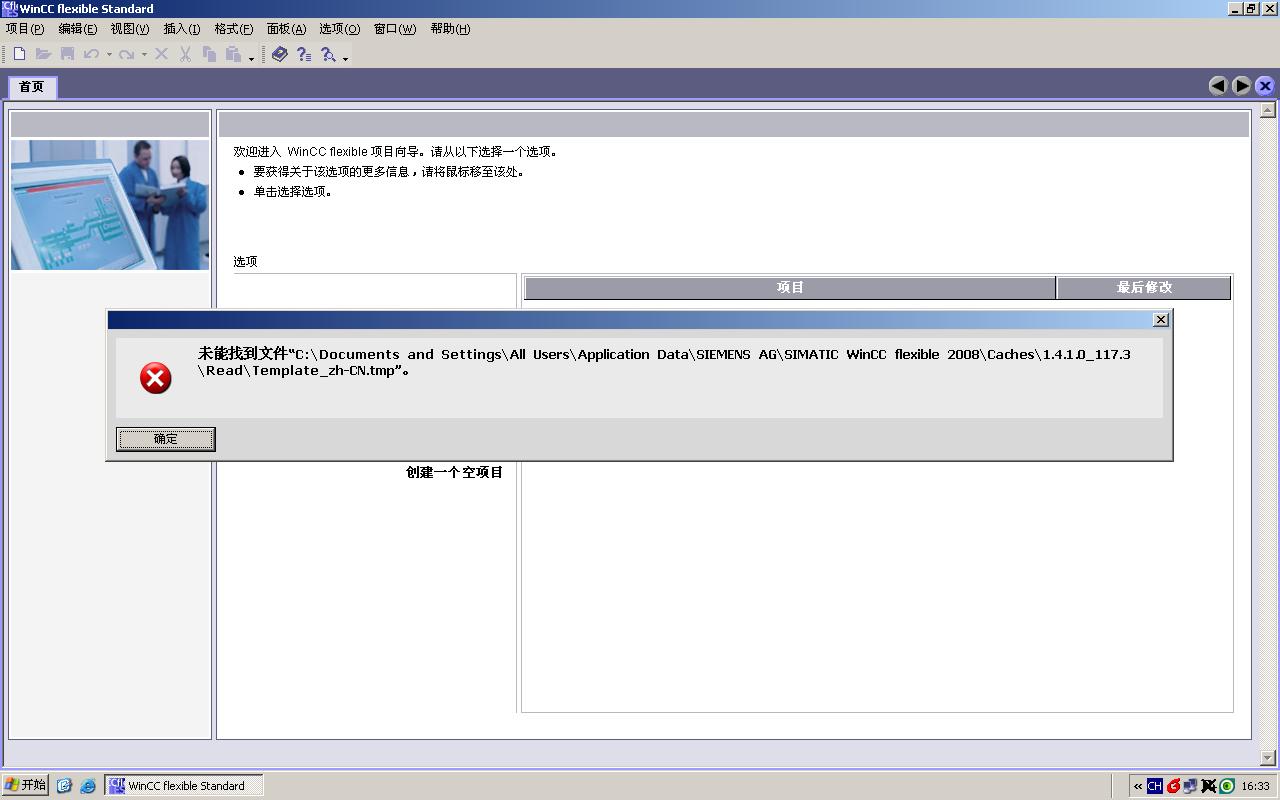Click the 16:33 system clock
The width and height of the screenshot is (1280, 800).
pos(1255,786)
